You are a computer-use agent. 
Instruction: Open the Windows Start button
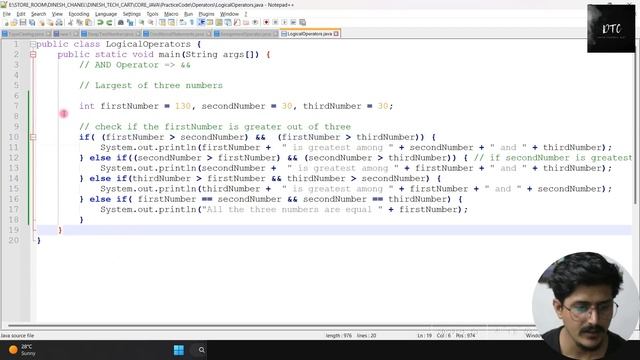(179, 350)
